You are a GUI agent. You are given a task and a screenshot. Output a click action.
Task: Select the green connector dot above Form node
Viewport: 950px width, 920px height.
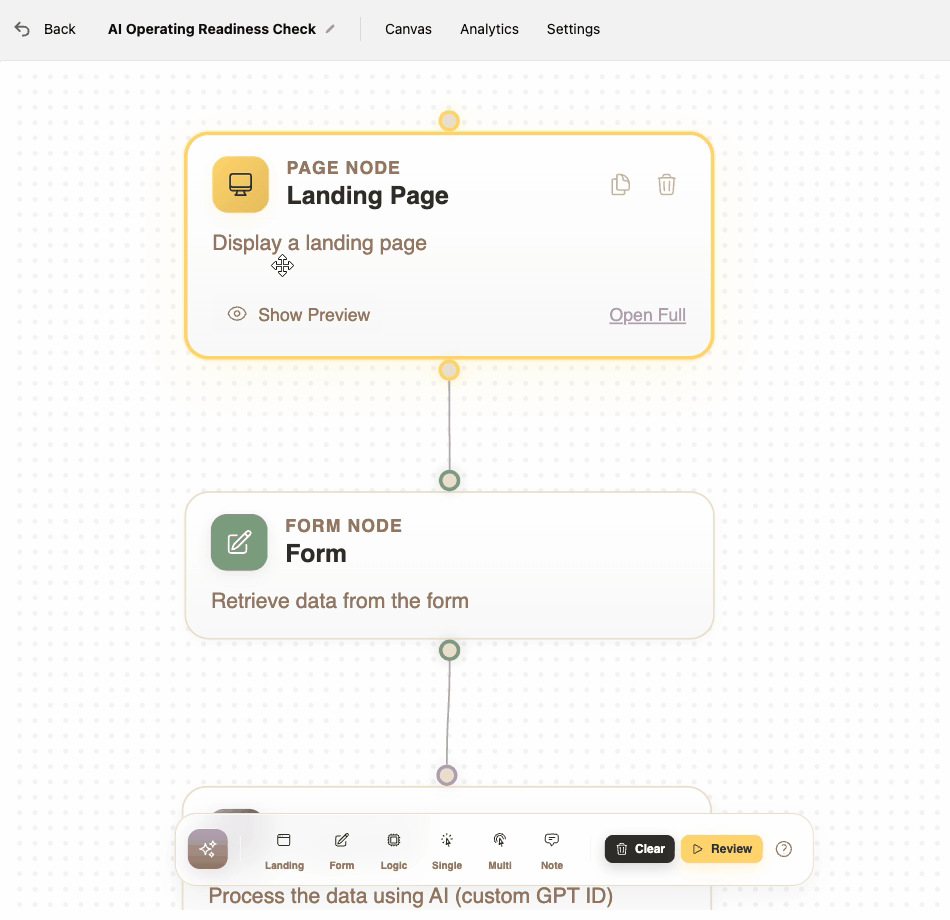coord(449,480)
